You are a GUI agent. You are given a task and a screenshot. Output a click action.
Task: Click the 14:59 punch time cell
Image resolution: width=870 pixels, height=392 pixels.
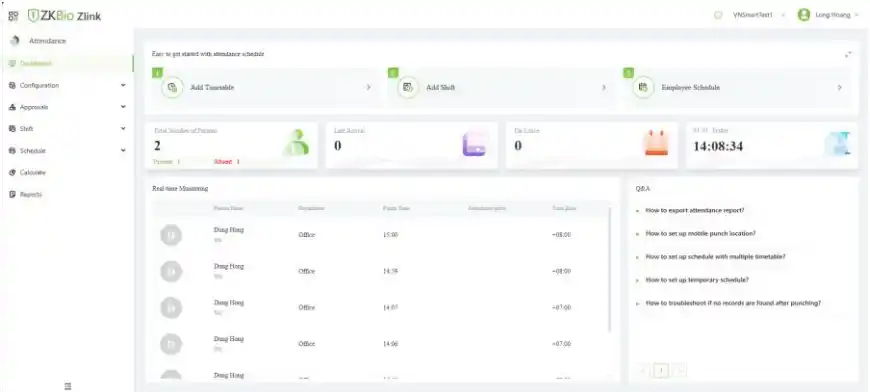click(391, 272)
